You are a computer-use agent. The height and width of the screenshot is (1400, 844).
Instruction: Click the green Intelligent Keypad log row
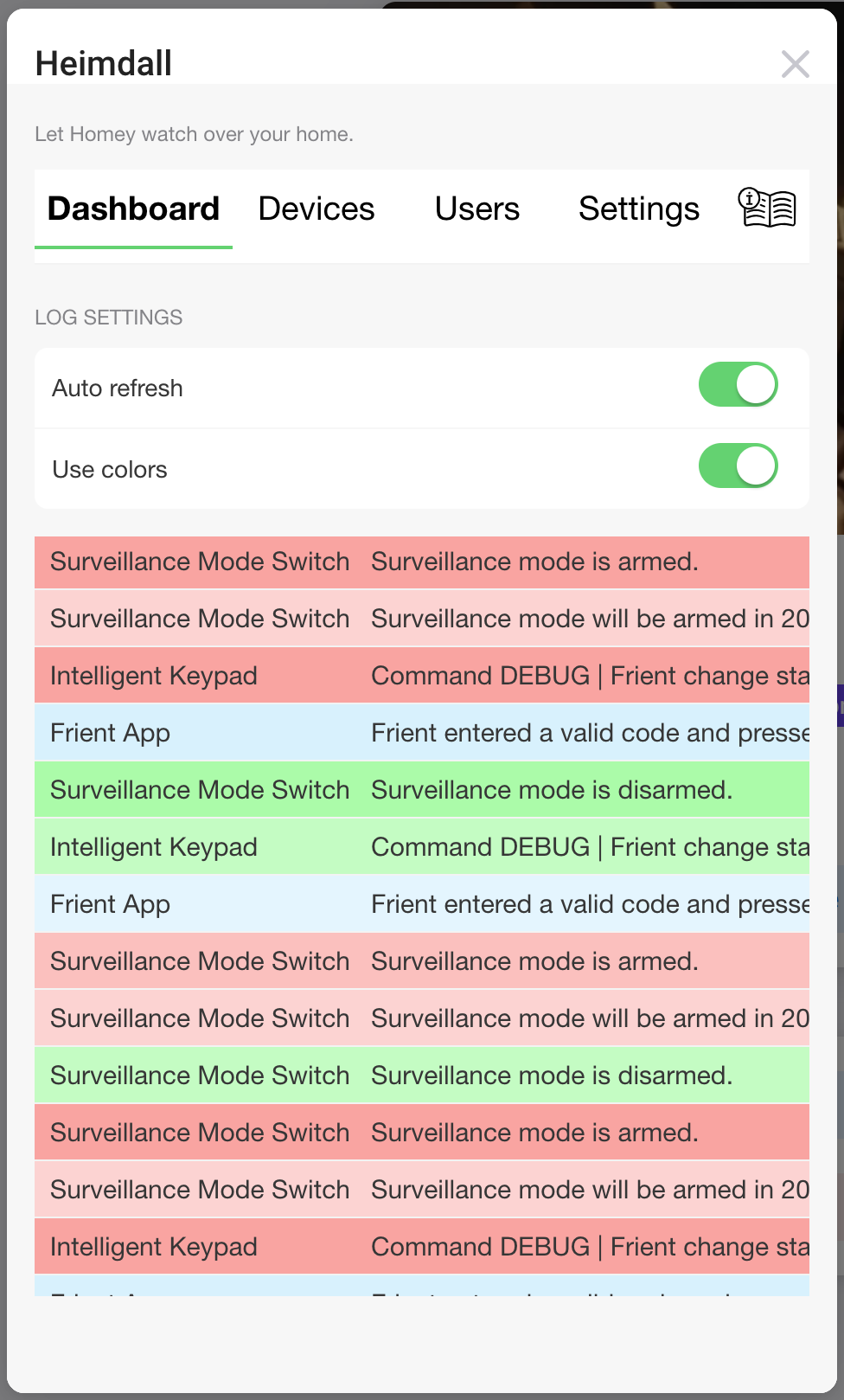point(422,848)
